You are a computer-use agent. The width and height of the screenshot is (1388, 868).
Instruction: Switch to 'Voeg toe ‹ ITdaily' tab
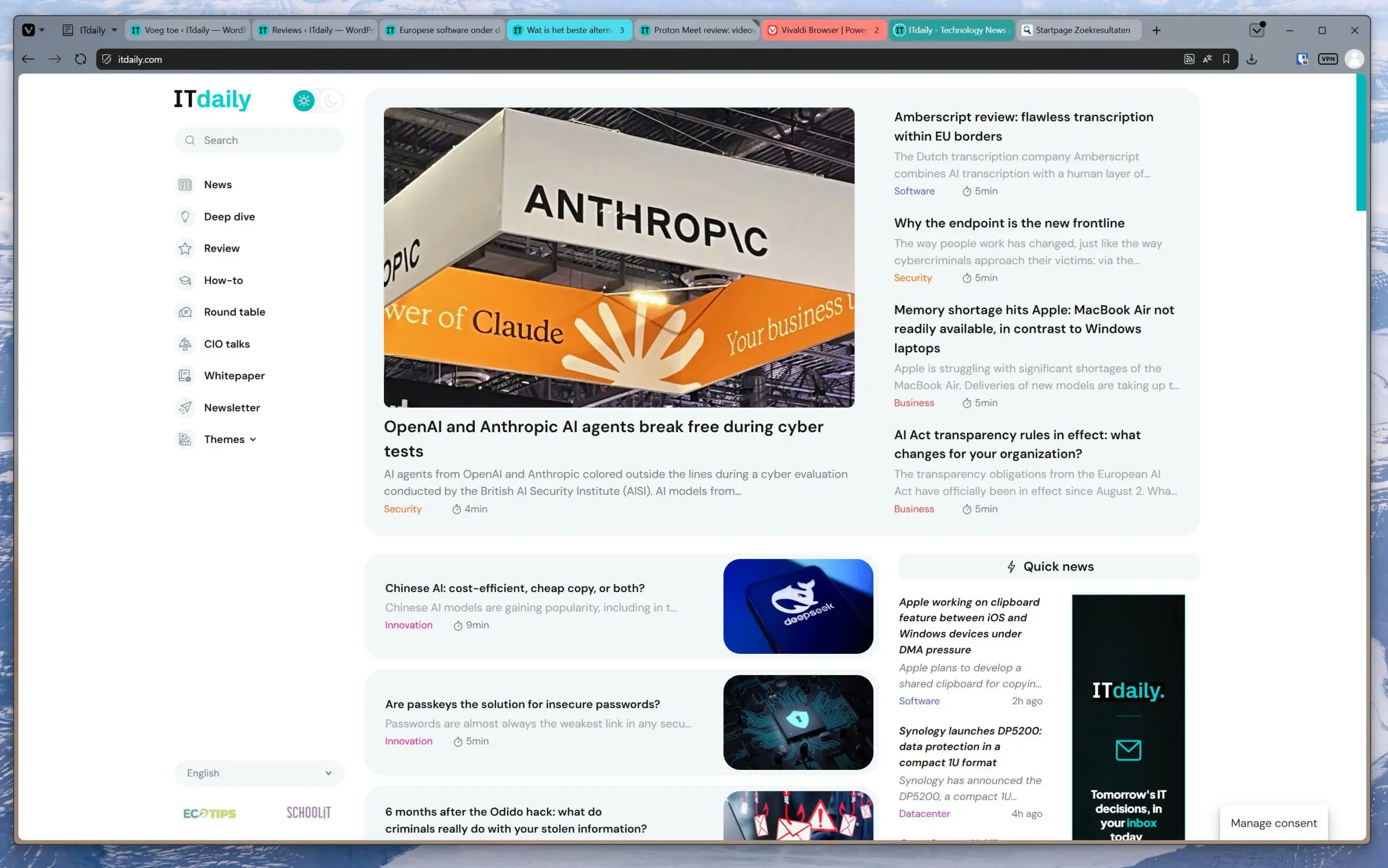pyautogui.click(x=188, y=30)
